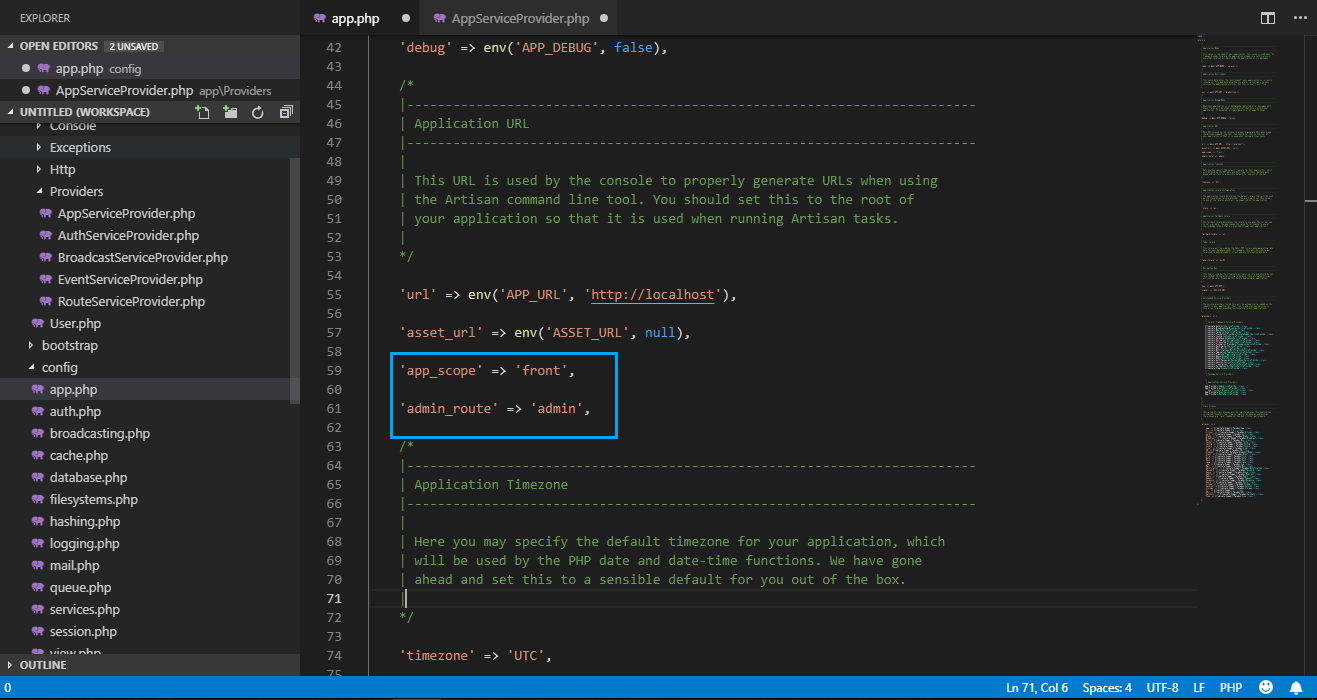Click the 'timezone' key on line 74
The width and height of the screenshot is (1317, 700).
click(437, 656)
